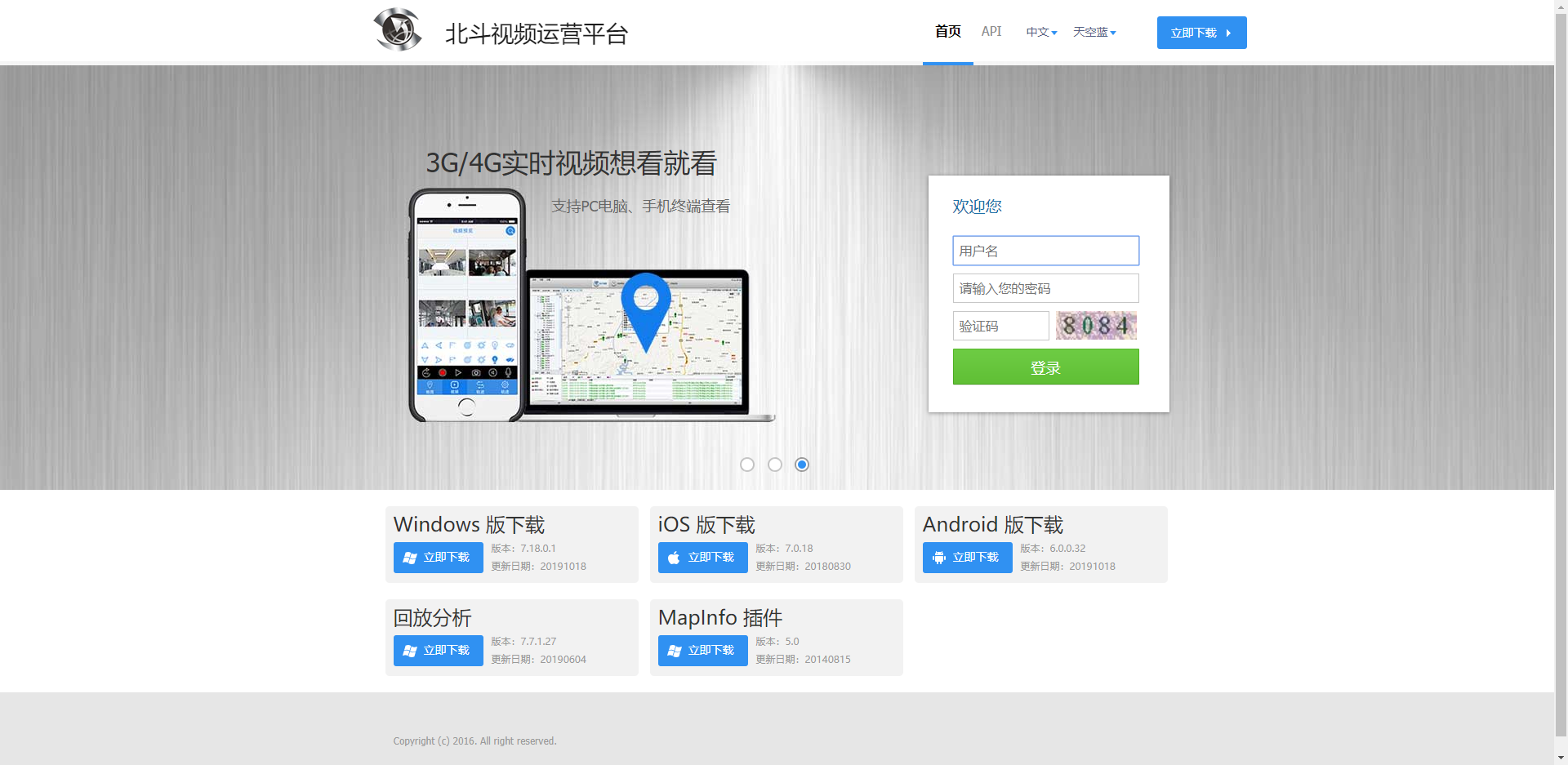
Task: Select the third carousel slide dot
Action: click(802, 465)
